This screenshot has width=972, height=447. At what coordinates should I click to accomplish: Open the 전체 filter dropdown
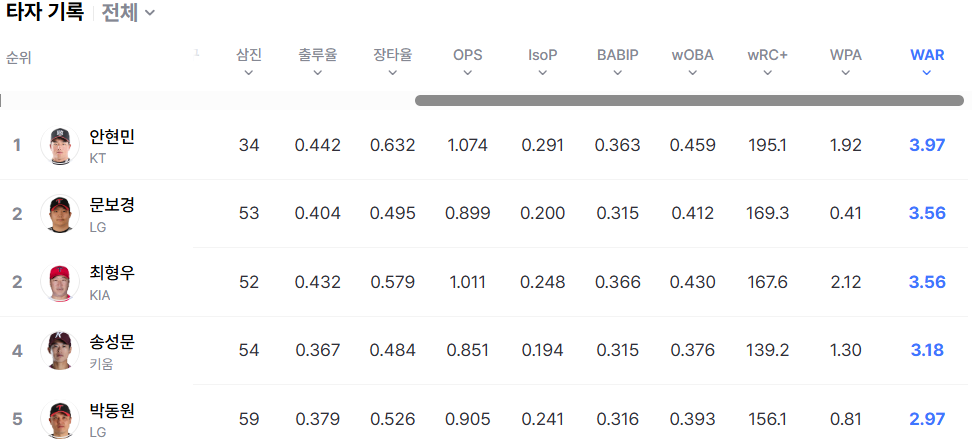click(129, 13)
